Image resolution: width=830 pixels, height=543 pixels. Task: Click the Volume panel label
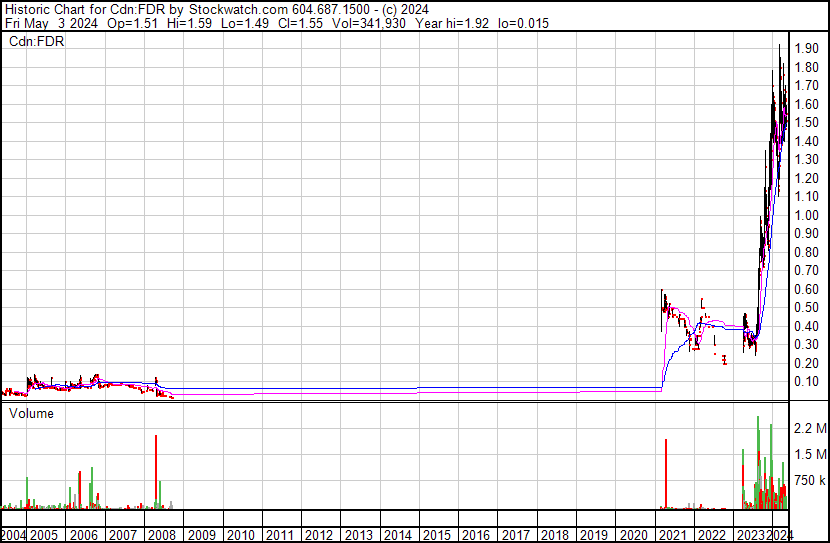[x=31, y=413]
